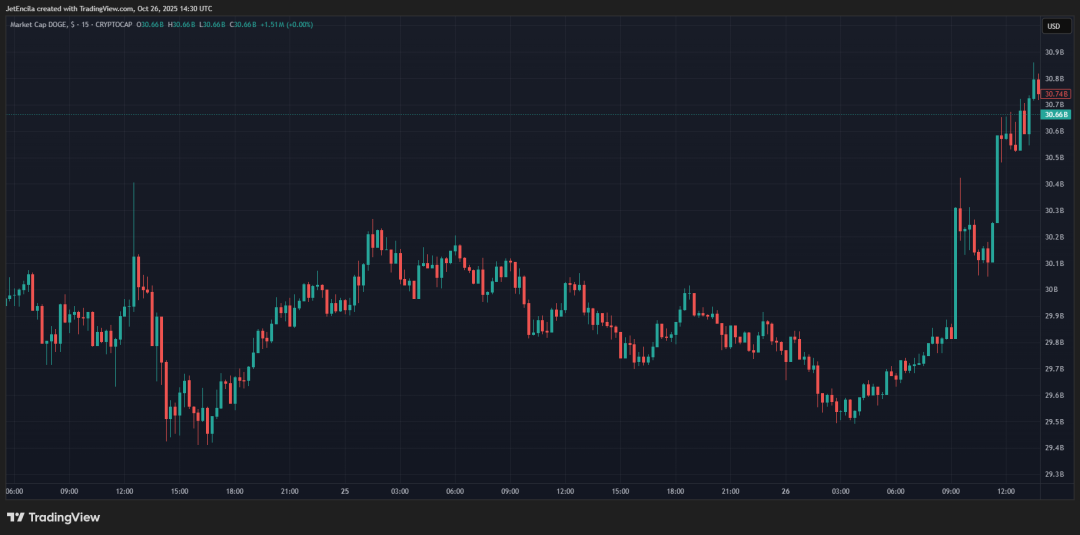Image resolution: width=1080 pixels, height=535 pixels.
Task: Click the TradingView logo icon
Action: [15, 517]
